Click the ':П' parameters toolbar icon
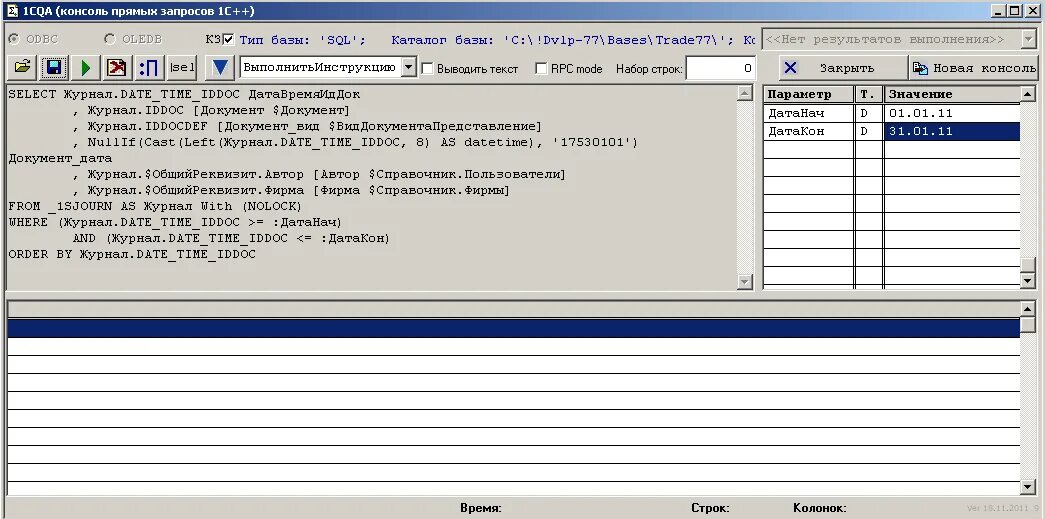 coord(149,67)
